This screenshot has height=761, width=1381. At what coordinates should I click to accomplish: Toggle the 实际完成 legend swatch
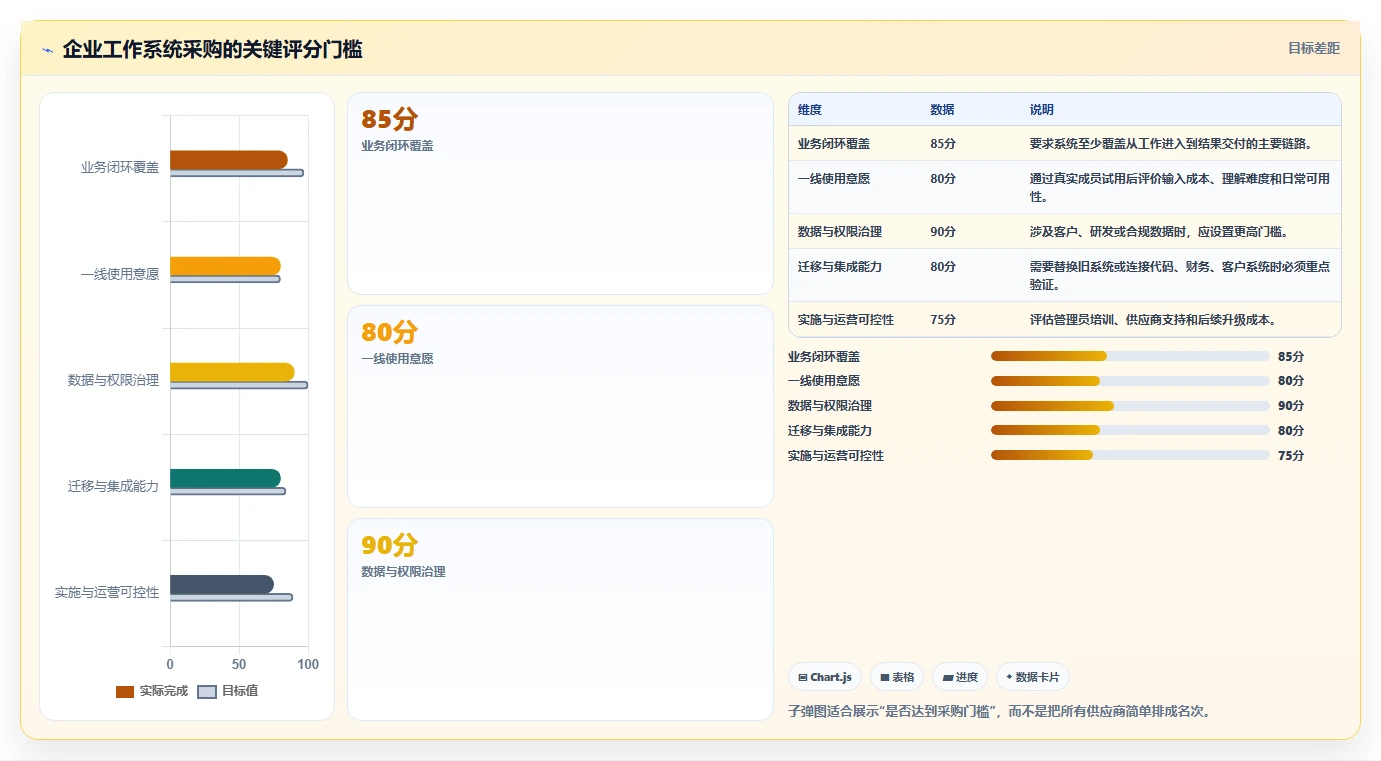pyautogui.click(x=125, y=691)
